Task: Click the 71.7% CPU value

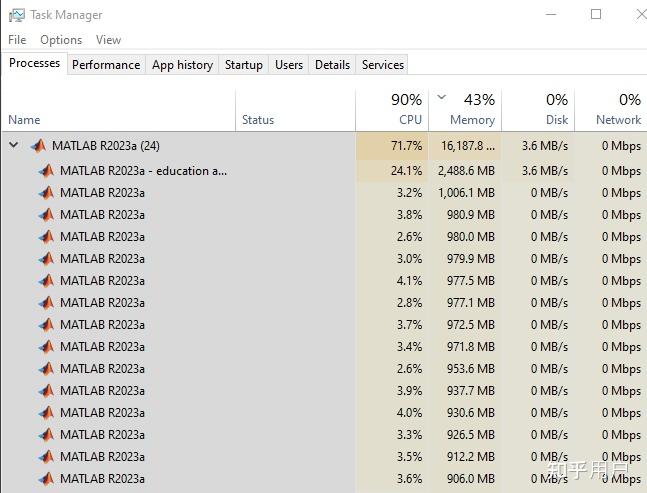Action: (407, 146)
